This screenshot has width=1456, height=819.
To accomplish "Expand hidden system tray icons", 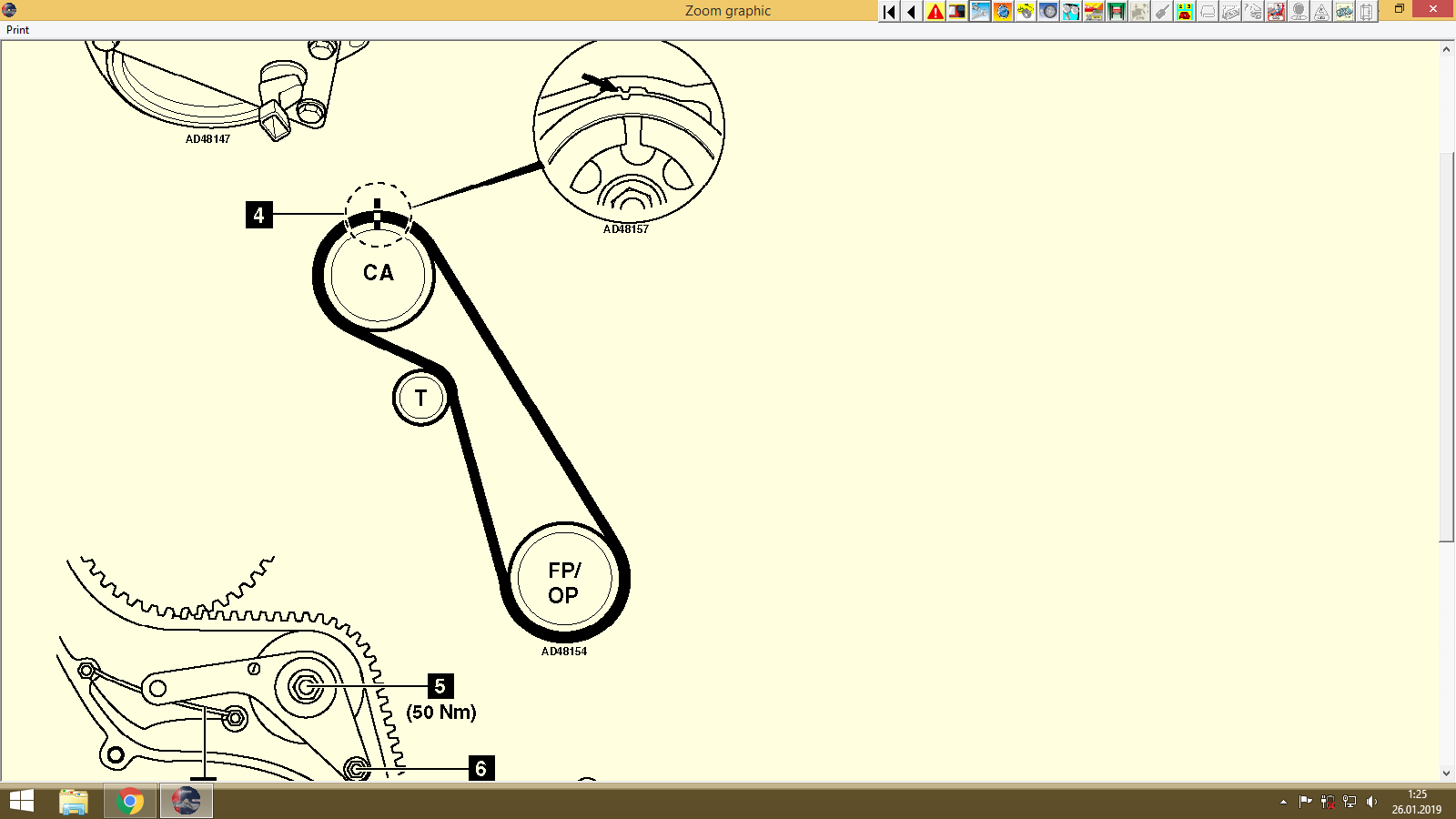I will (x=1281, y=801).
